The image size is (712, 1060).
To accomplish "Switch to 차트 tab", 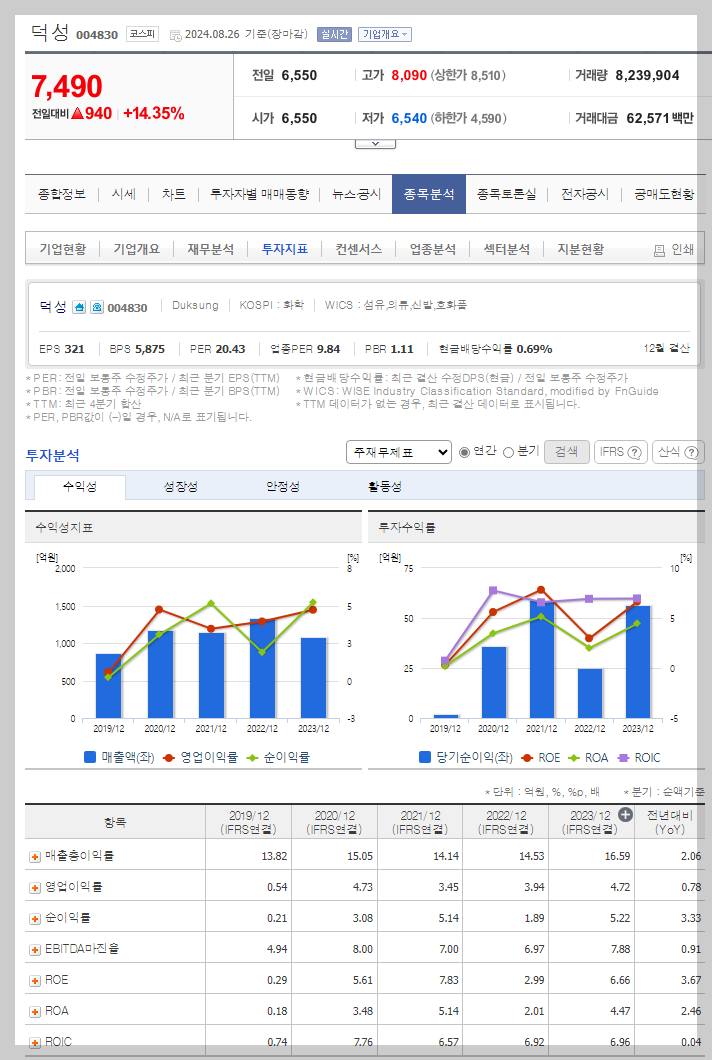I will [174, 194].
